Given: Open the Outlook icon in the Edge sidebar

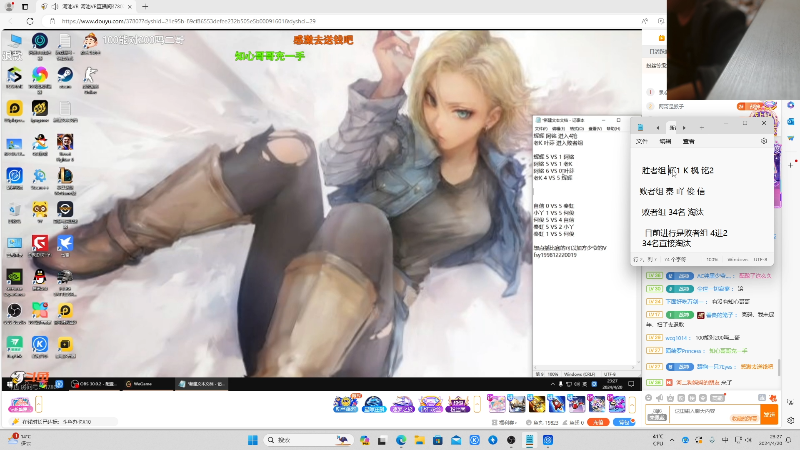Looking at the screenshot, I should tap(791, 121).
